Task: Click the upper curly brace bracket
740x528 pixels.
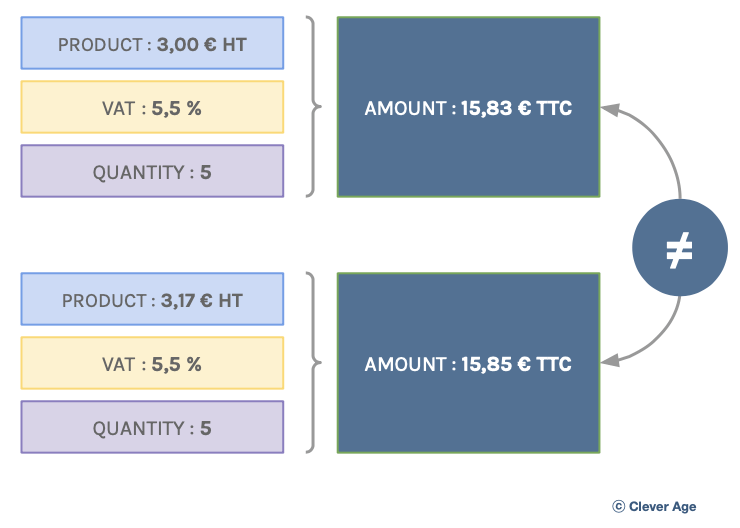Action: click(x=313, y=107)
